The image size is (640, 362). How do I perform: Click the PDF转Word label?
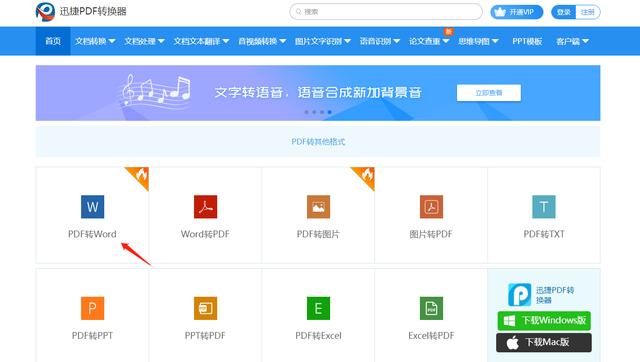(92, 234)
